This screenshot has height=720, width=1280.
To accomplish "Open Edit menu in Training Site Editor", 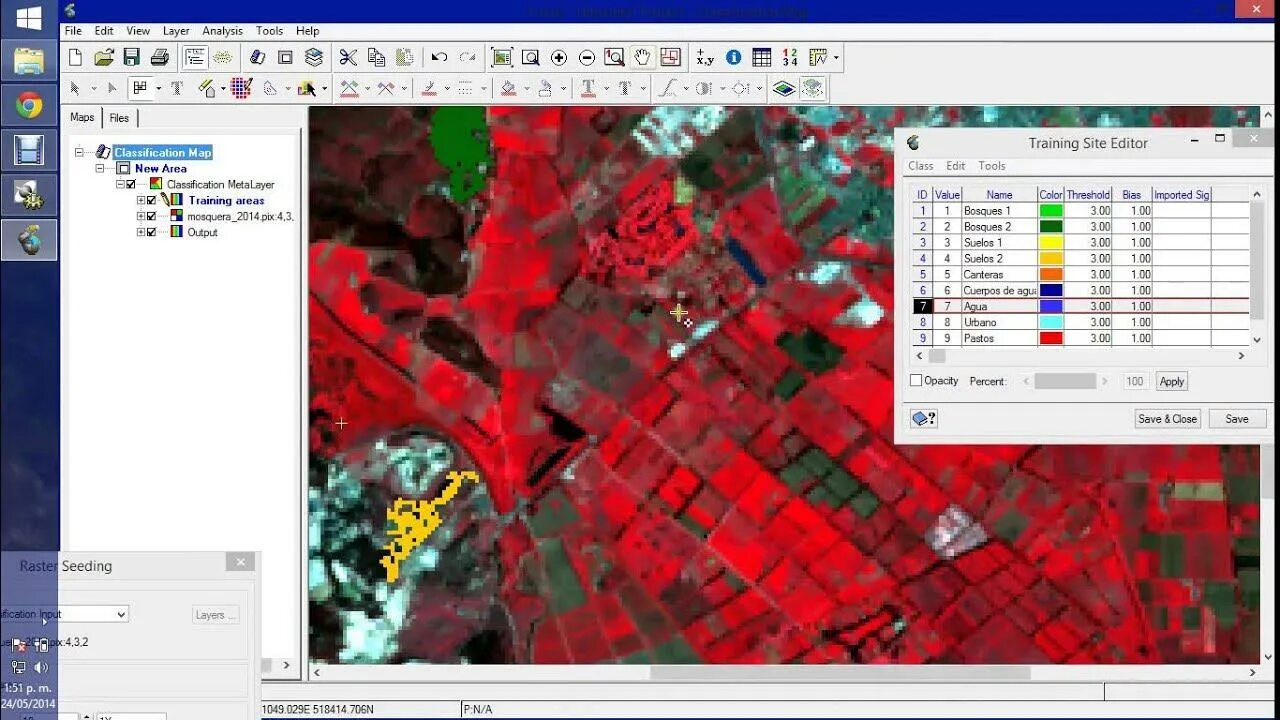I will click(956, 166).
